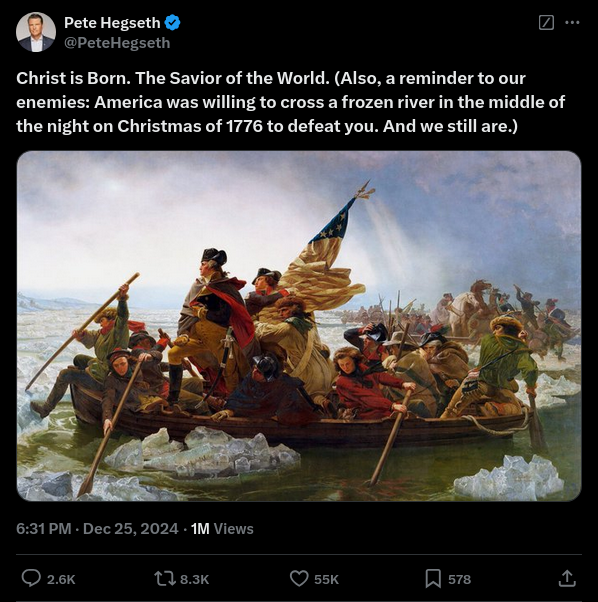
Task: Click the 8.3K reposts count
Action: 195,579
